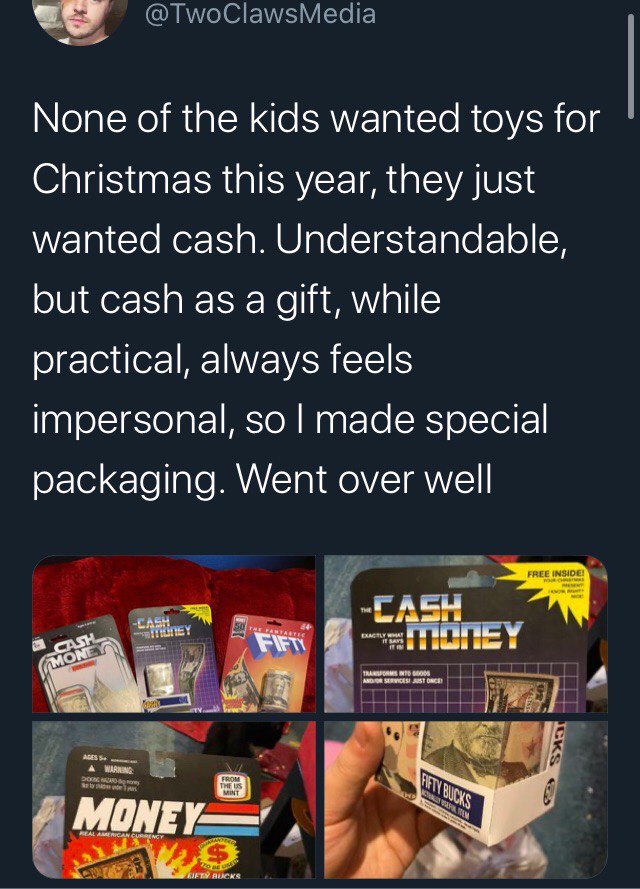Viewport: 640px width, 889px height.
Task: Open the @TwoClawsMedia profile handle
Action: [260, 14]
